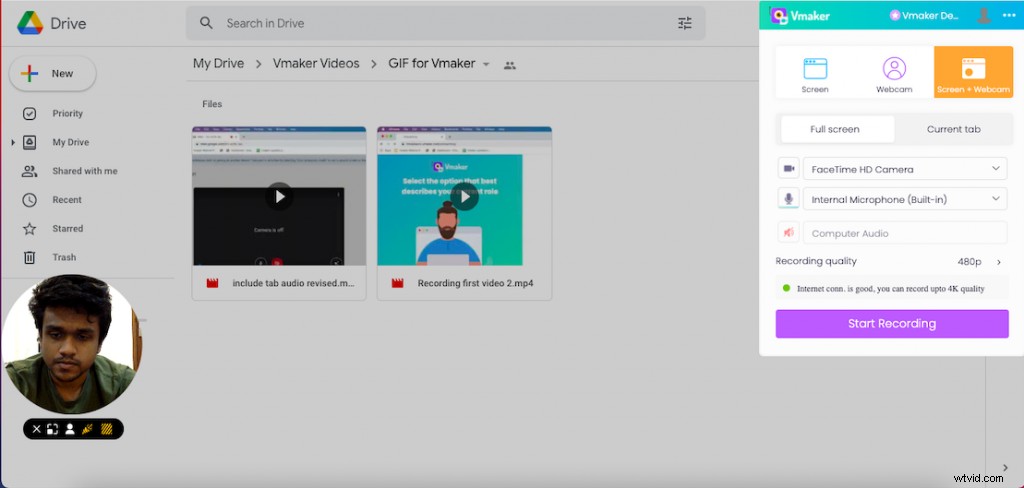Click the magnifier search icon in Drive
1024x488 pixels.
[206, 24]
